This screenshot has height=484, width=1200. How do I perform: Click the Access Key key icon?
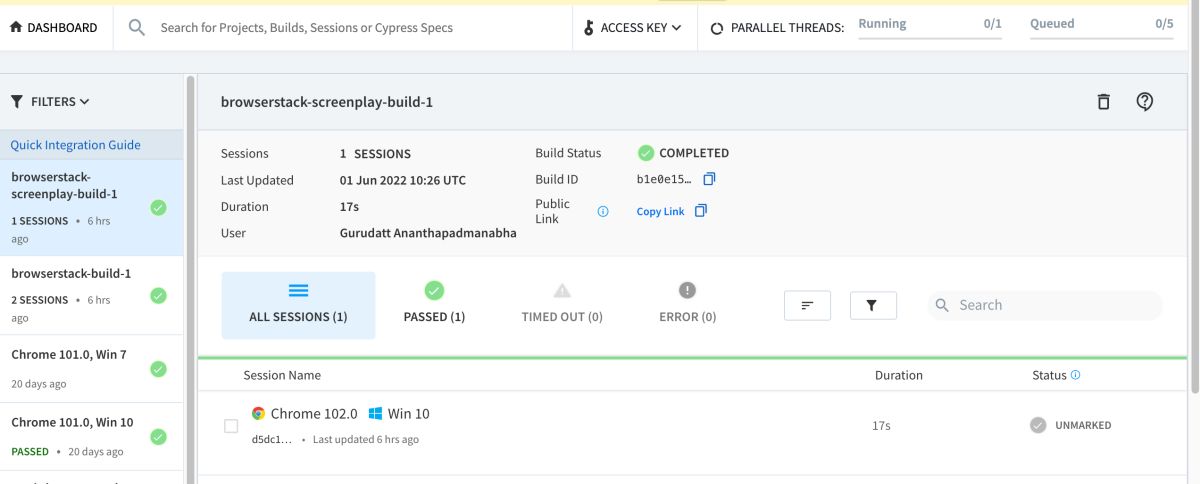(589, 28)
